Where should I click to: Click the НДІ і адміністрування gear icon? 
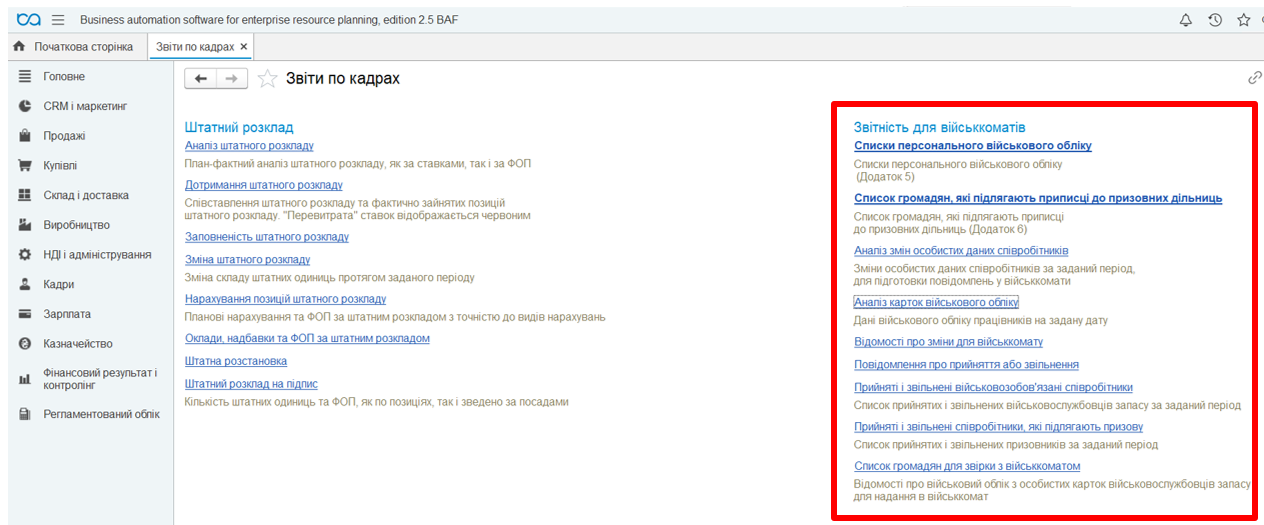[x=25, y=254]
